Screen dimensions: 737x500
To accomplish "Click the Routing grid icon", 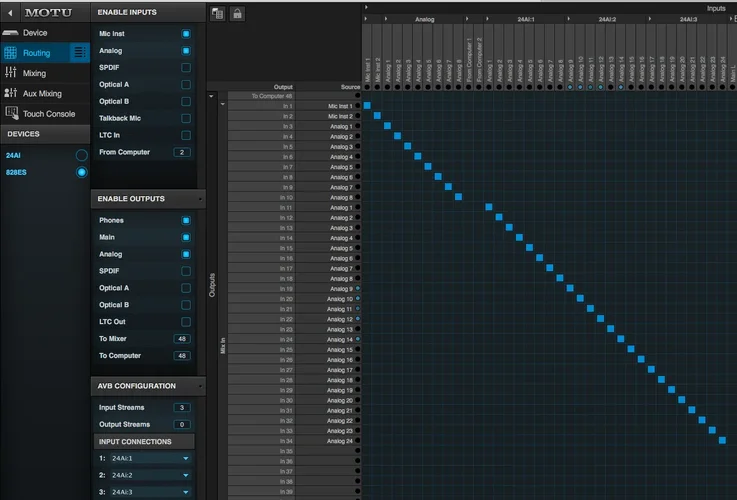I will coord(11,53).
